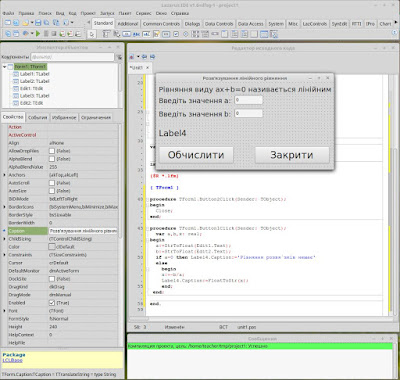Click the component filter input field
This screenshot has width=400, height=380.
coord(72,57)
